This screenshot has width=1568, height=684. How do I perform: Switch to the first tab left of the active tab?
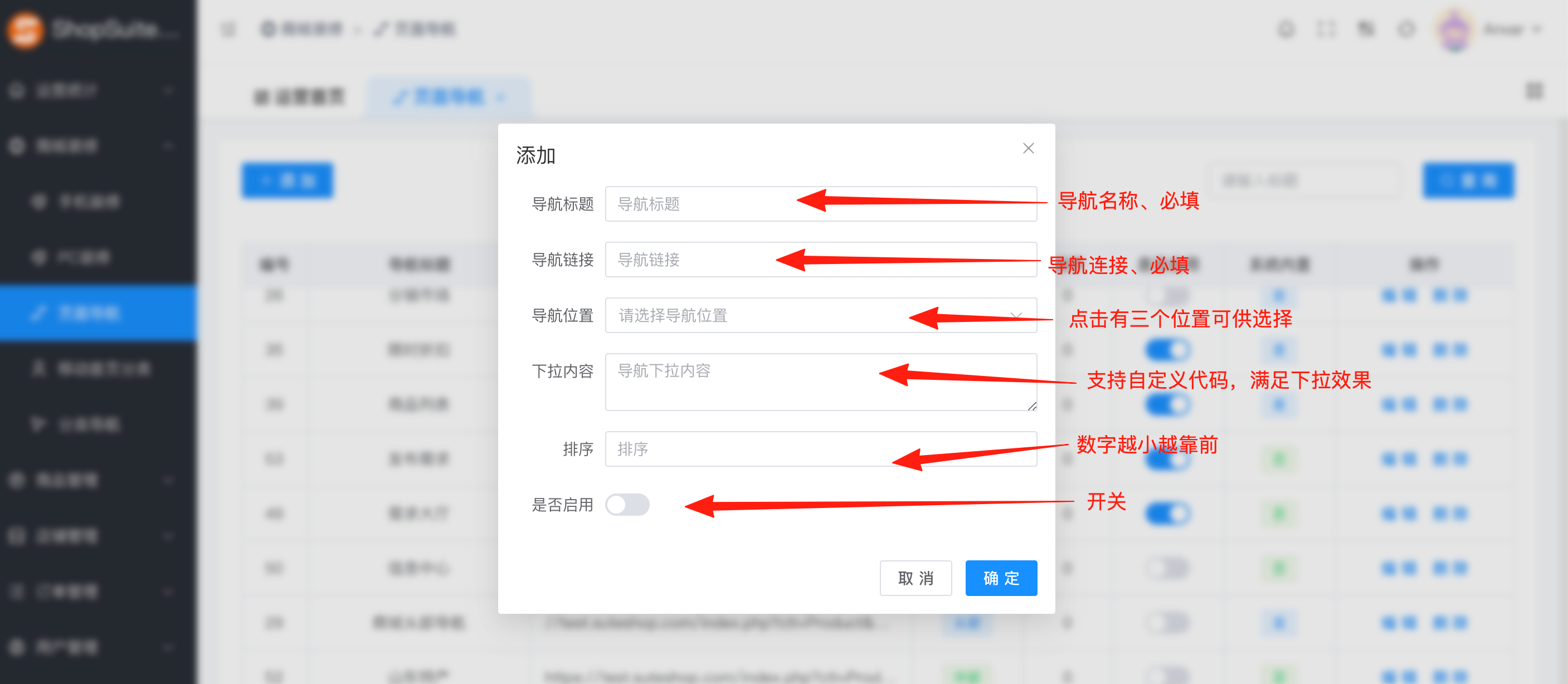click(x=299, y=97)
